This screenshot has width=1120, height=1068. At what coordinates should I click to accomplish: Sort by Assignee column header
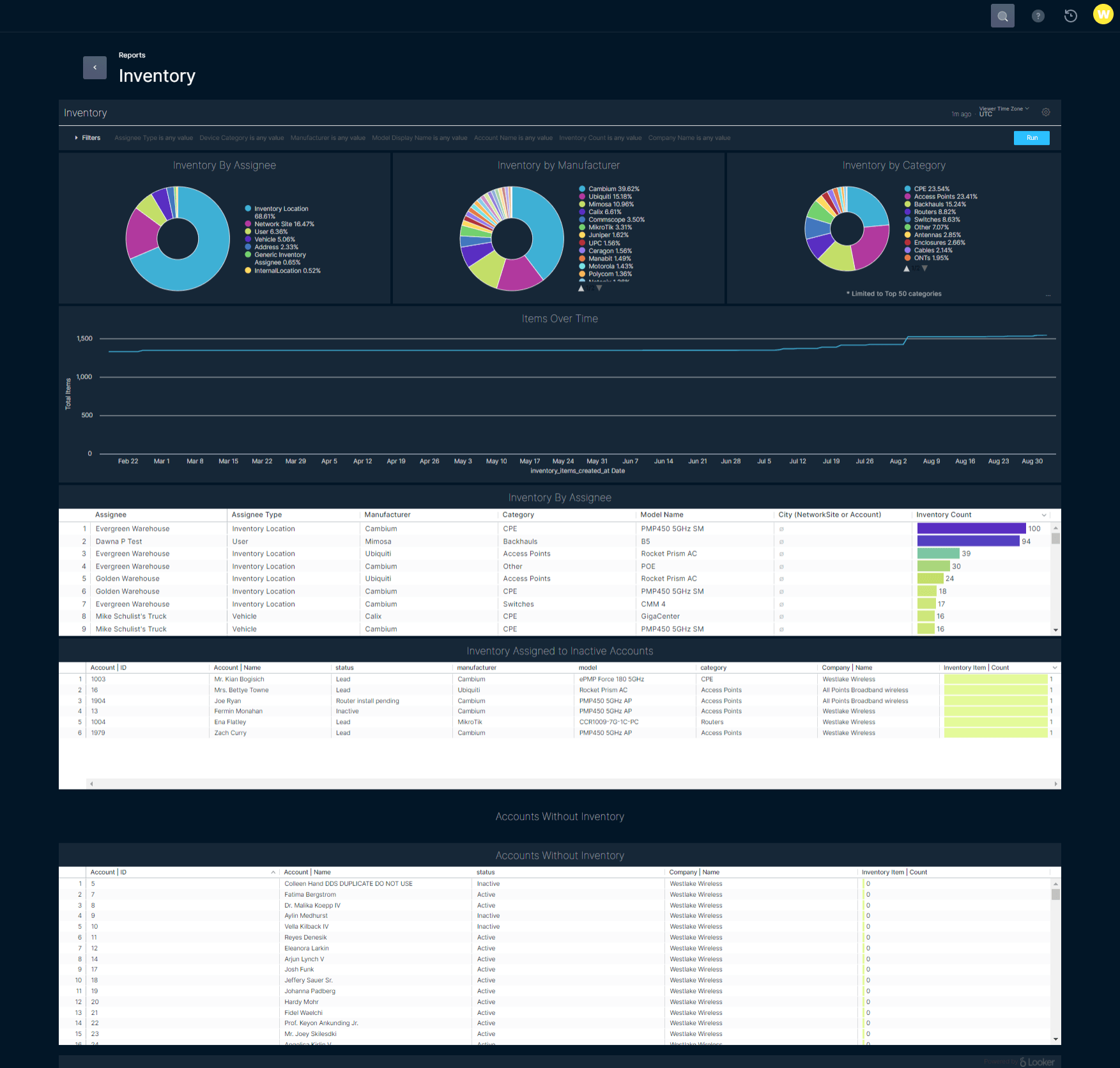pyautogui.click(x=111, y=515)
